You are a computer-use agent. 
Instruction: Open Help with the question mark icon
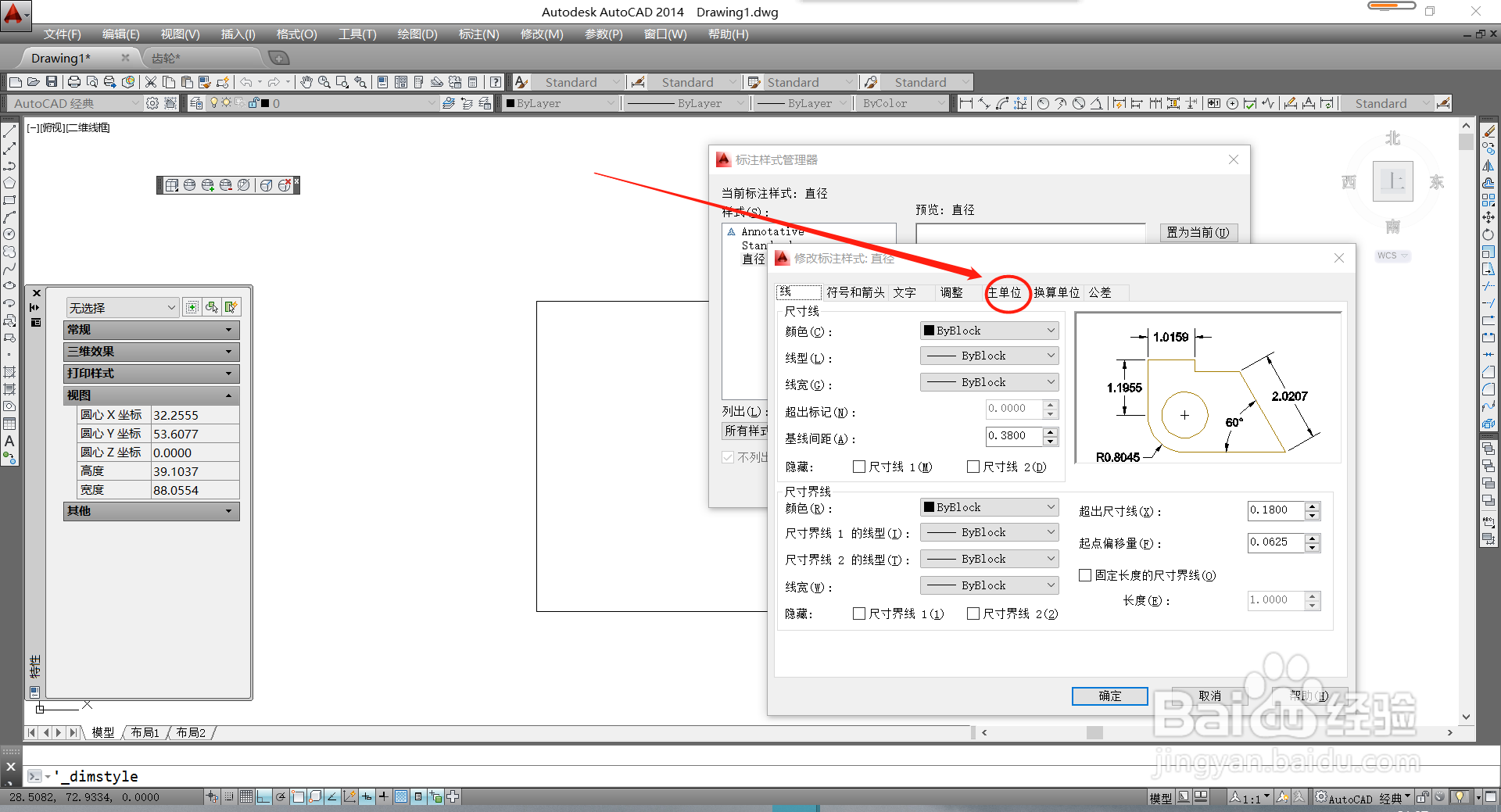point(496,82)
